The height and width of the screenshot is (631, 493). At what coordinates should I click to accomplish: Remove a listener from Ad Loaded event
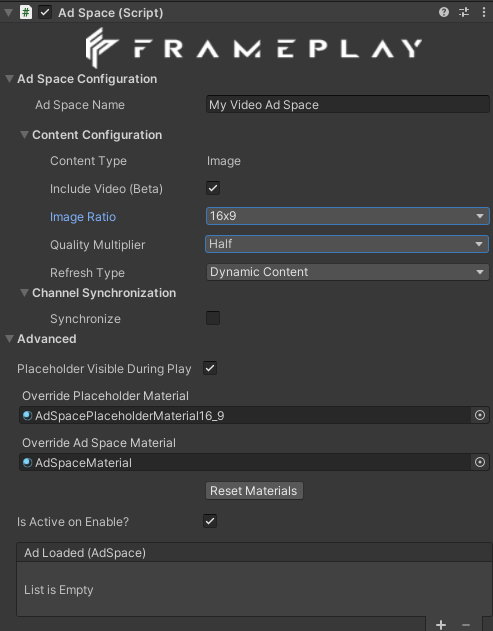466,625
